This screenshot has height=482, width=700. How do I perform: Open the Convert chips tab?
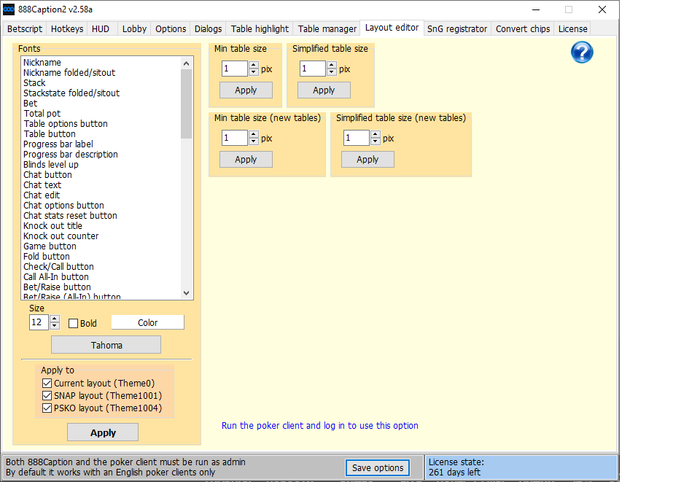(522, 29)
